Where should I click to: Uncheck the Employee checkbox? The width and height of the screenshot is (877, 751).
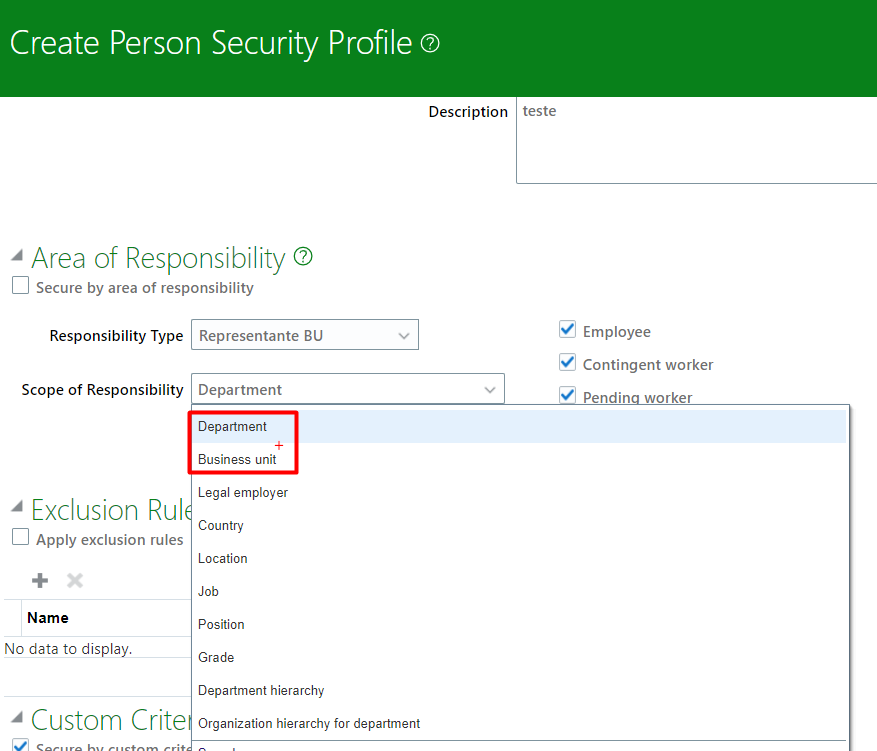pos(567,329)
